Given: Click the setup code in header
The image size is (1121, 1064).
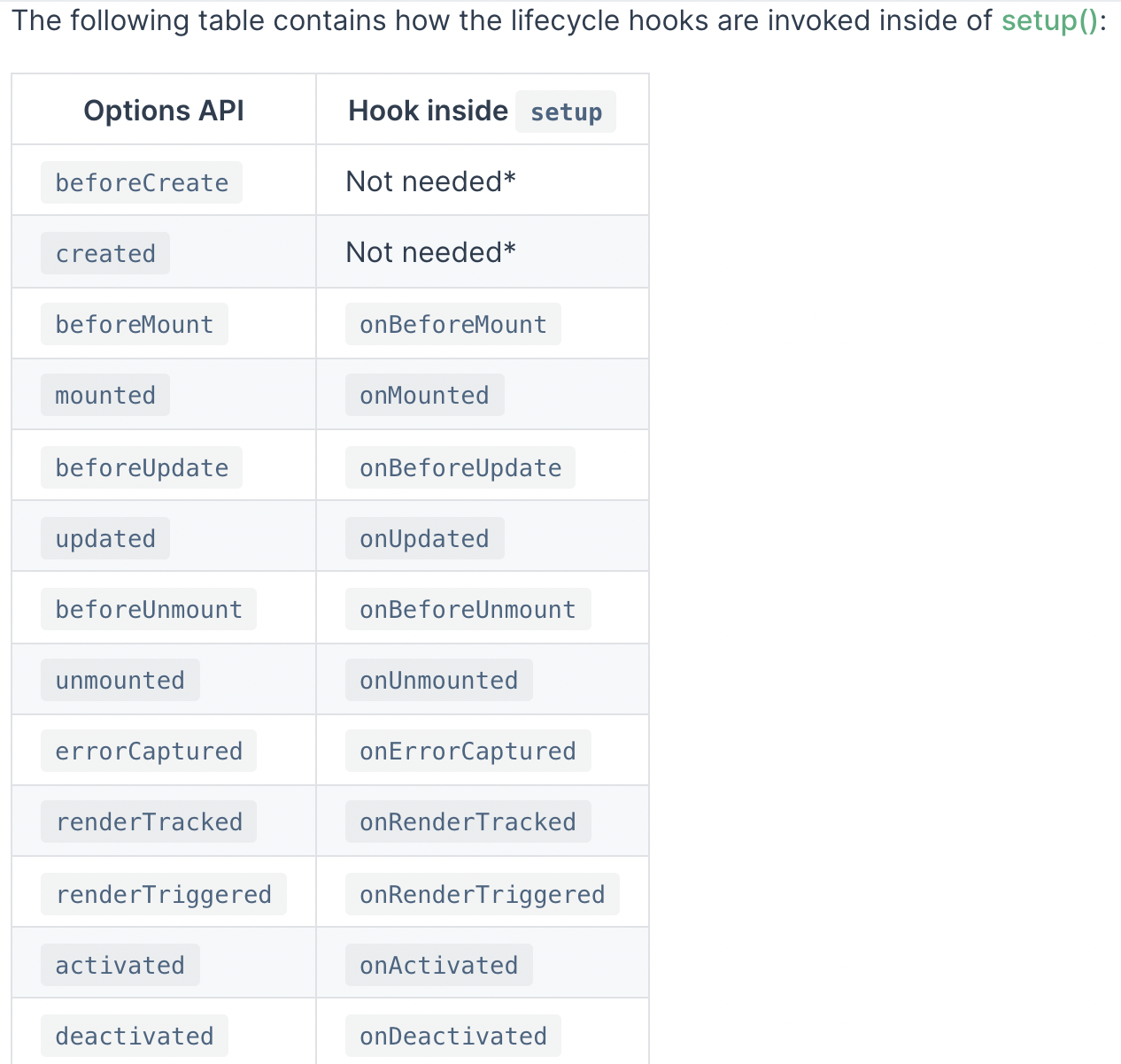Looking at the screenshot, I should pos(566,112).
